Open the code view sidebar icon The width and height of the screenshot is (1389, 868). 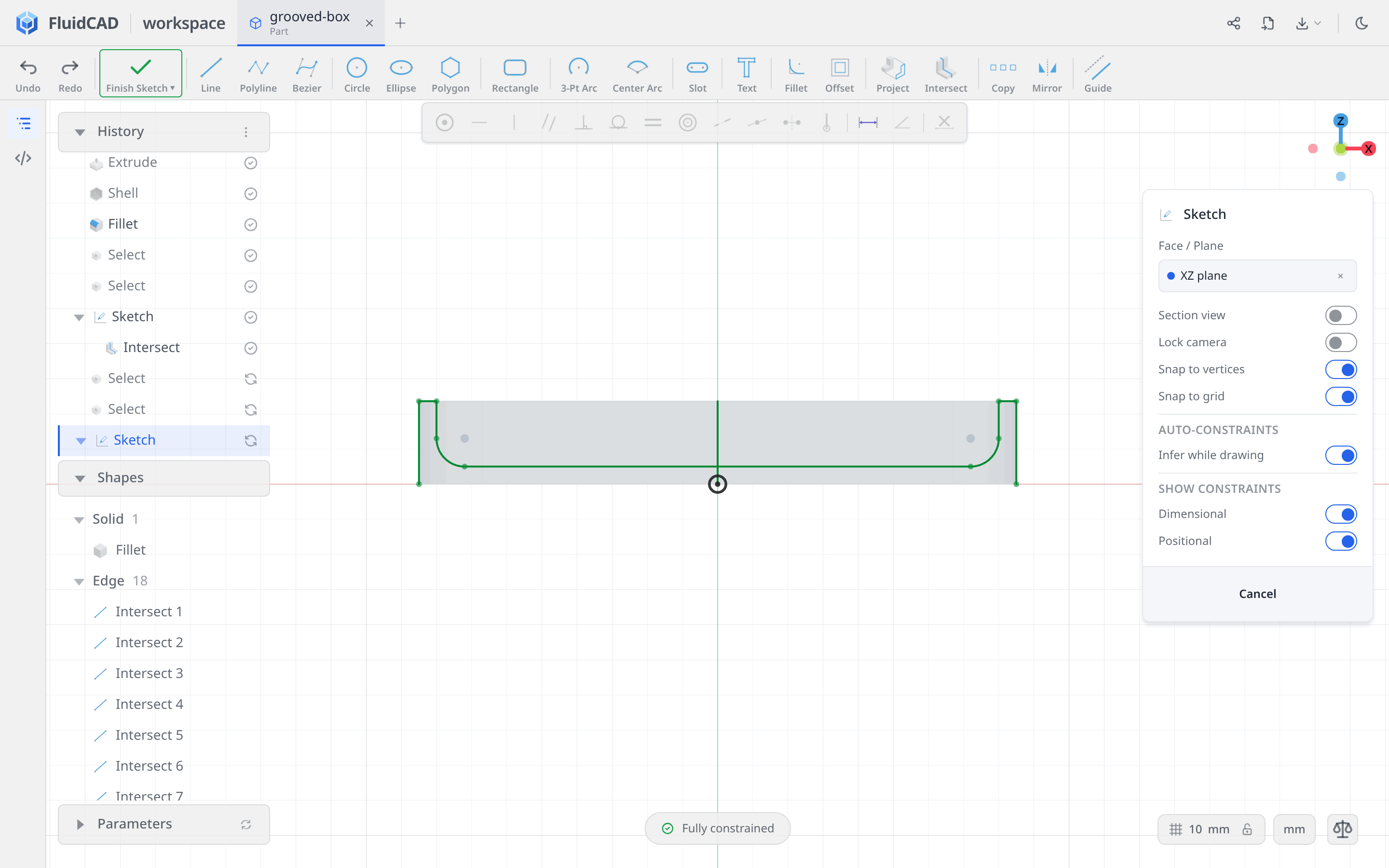(x=24, y=158)
